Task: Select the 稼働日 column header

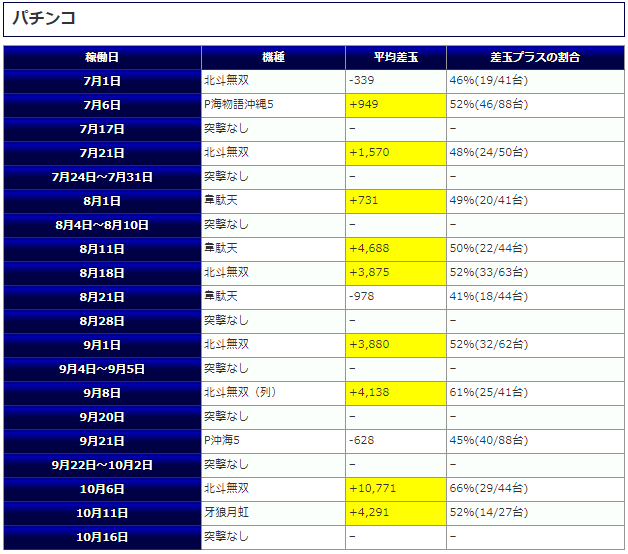Action: (102, 57)
